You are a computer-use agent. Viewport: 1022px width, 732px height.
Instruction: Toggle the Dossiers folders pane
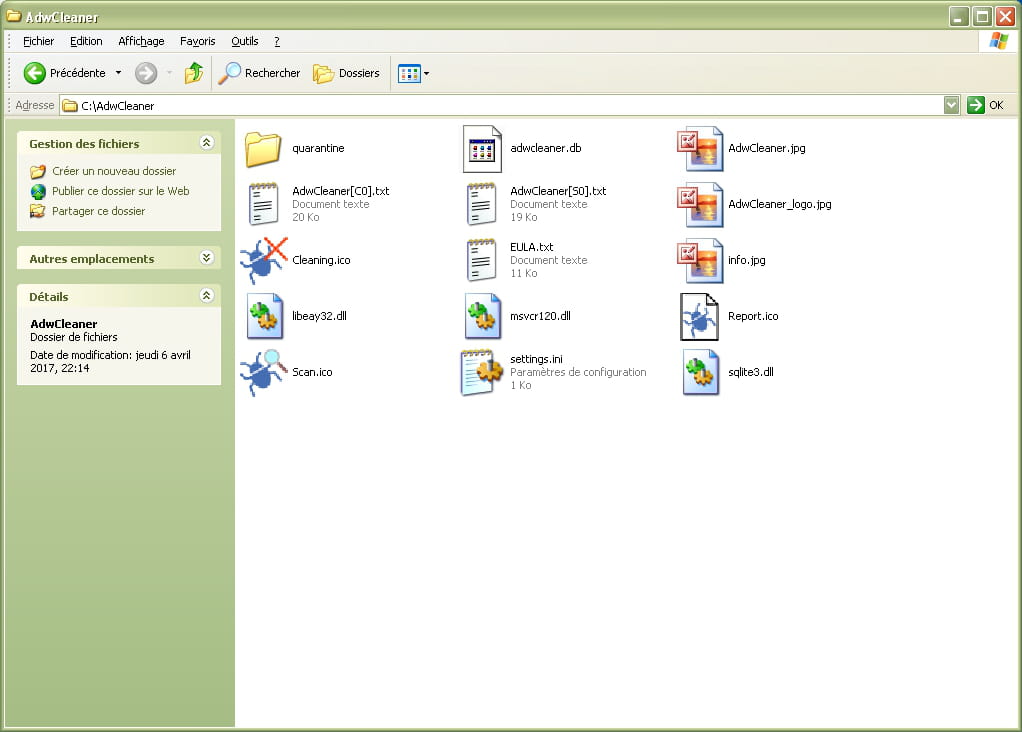coord(347,73)
